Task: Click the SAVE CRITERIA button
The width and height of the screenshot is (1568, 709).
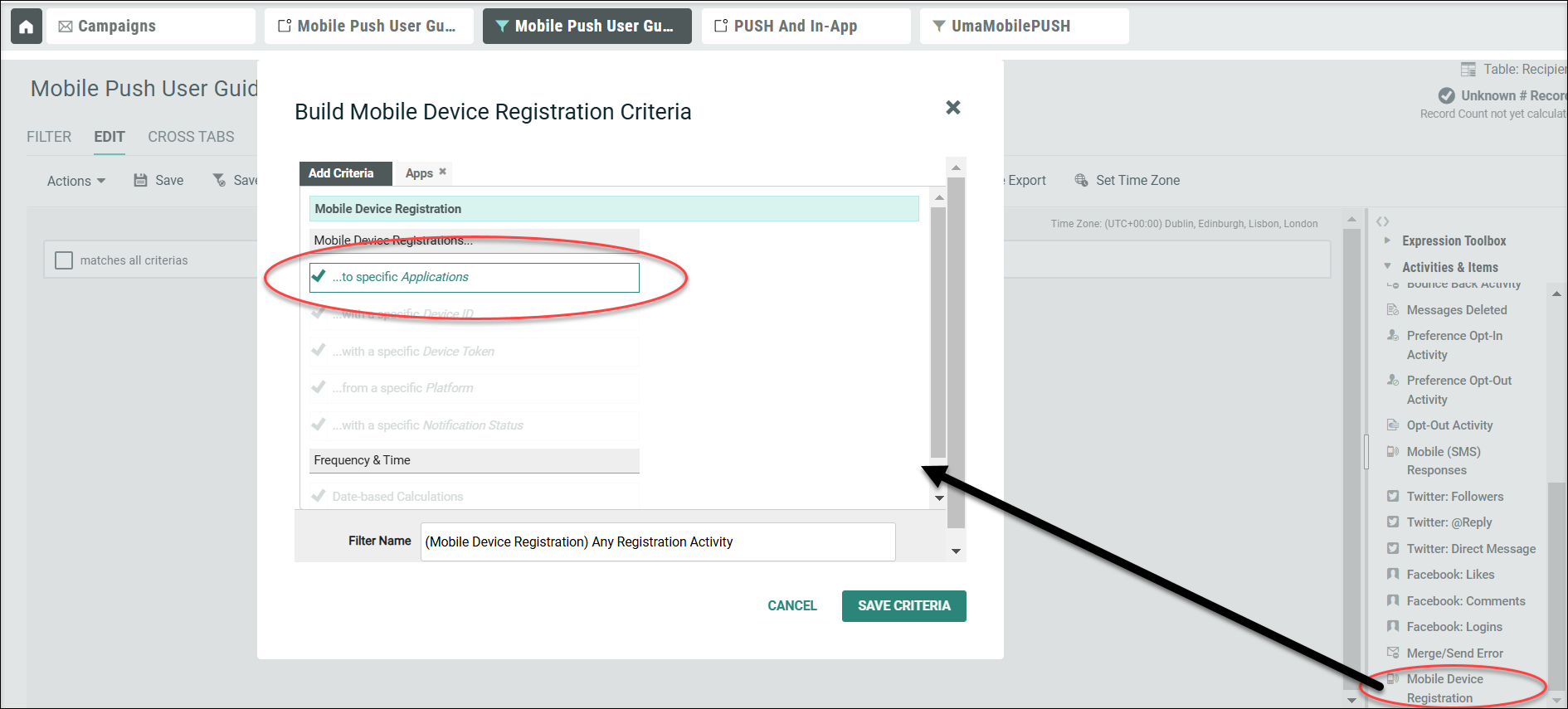Action: click(x=903, y=605)
